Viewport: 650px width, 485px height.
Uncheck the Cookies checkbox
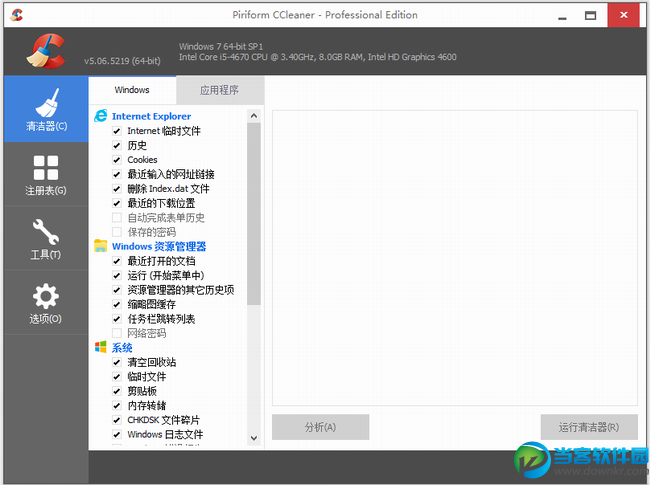pos(117,160)
